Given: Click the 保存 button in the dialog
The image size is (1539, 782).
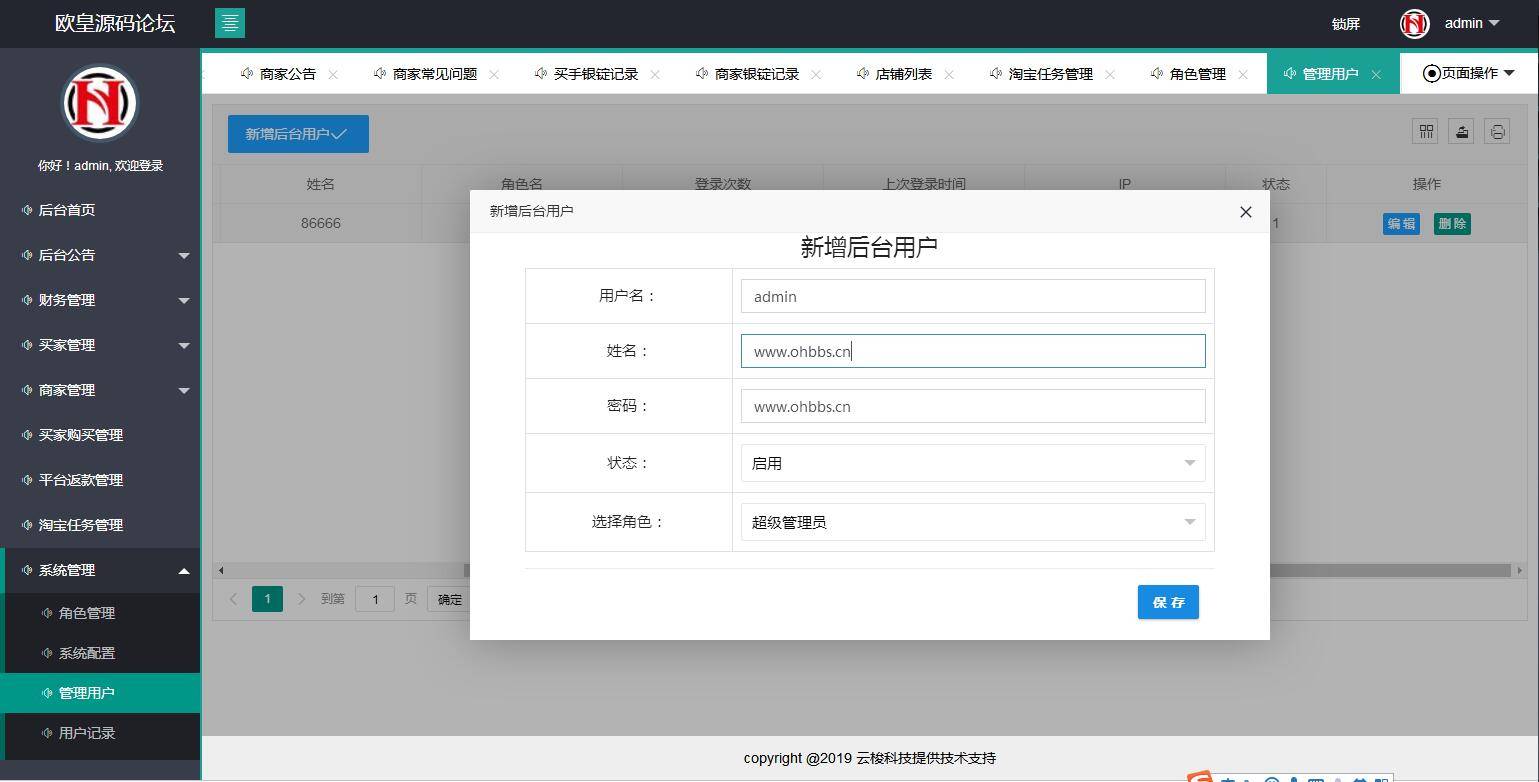Looking at the screenshot, I should [x=1167, y=601].
